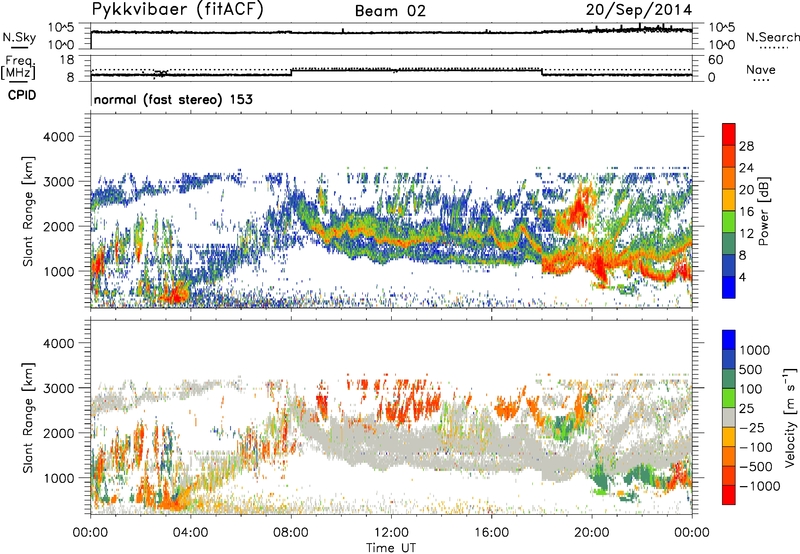Image resolution: width=800 pixels, height=554 pixels.
Task: Click the "1000" tick on Velocity colorbar
Action: click(x=755, y=350)
